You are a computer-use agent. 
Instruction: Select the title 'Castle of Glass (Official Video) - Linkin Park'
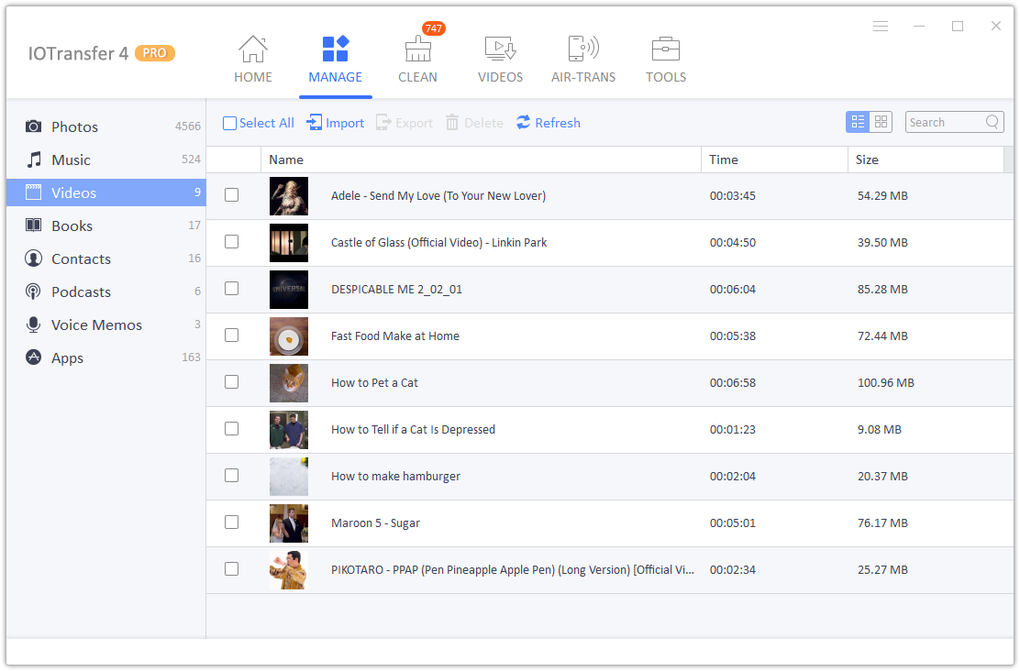(439, 243)
